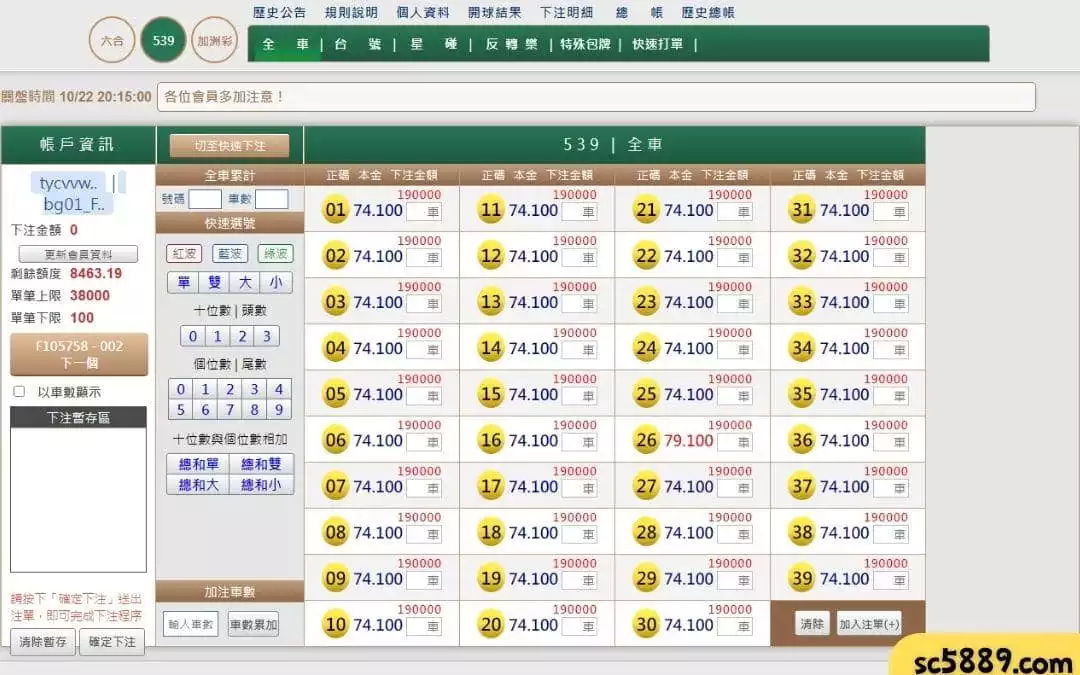Select tens digit 2 under 十位數
The width and height of the screenshot is (1080, 675).
click(242, 336)
